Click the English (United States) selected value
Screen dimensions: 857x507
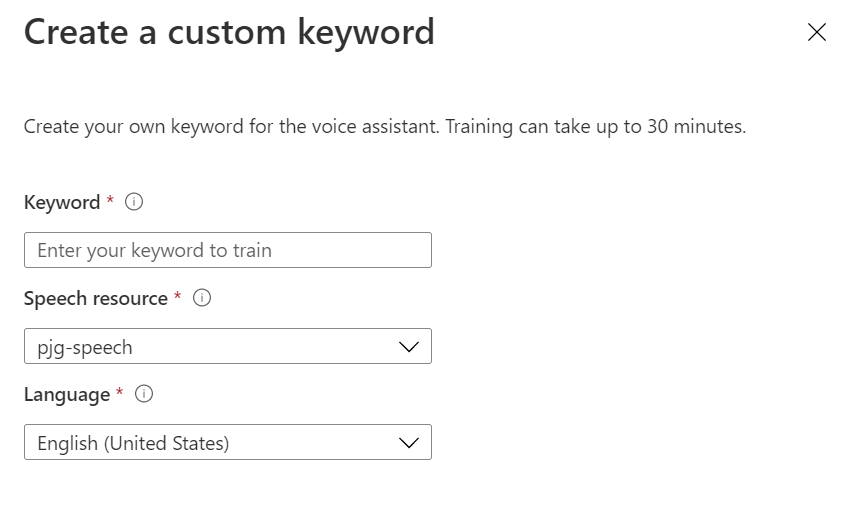coord(133,443)
